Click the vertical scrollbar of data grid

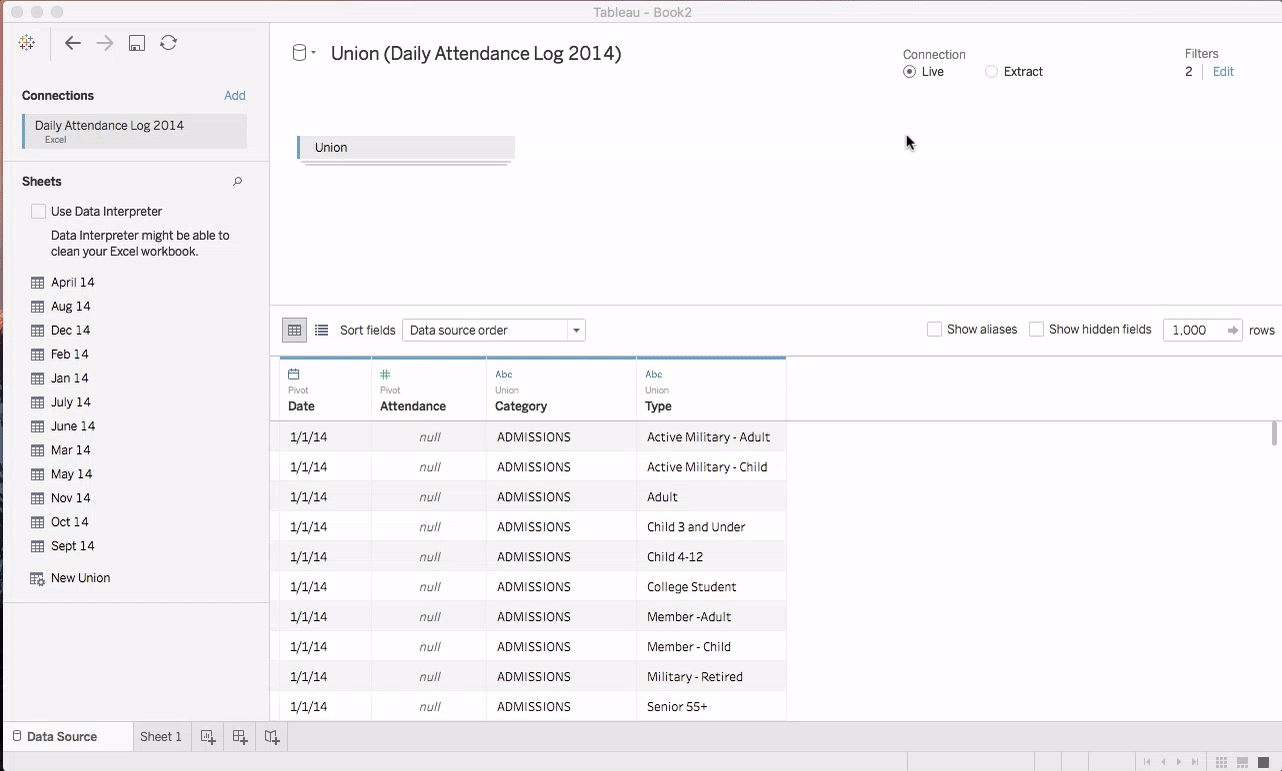(x=1274, y=434)
